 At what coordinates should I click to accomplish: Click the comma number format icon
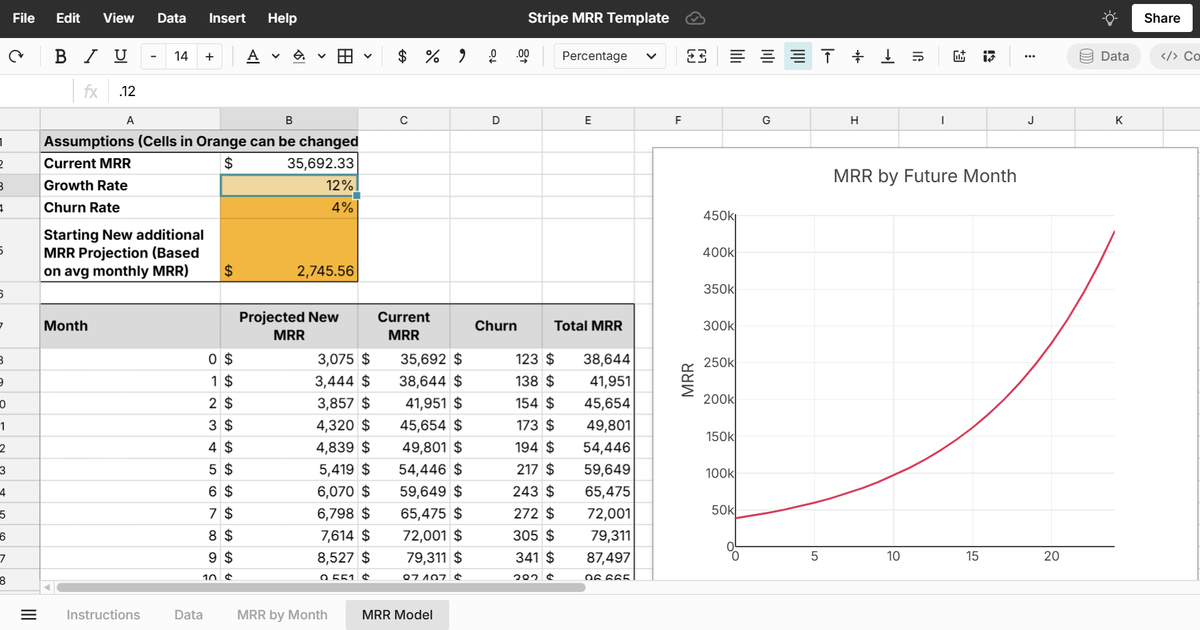click(x=462, y=56)
